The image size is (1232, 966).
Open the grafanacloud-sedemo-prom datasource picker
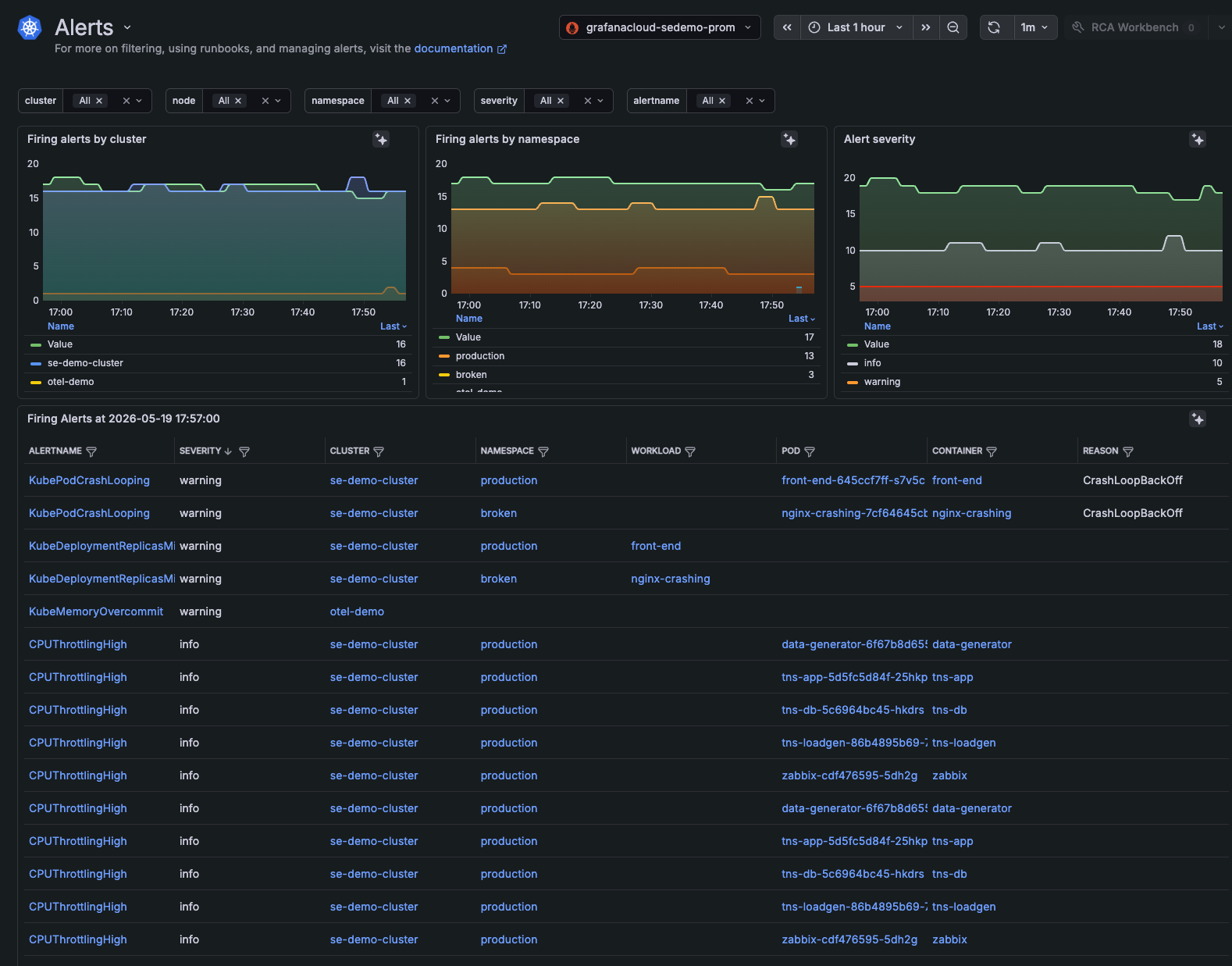(x=660, y=27)
